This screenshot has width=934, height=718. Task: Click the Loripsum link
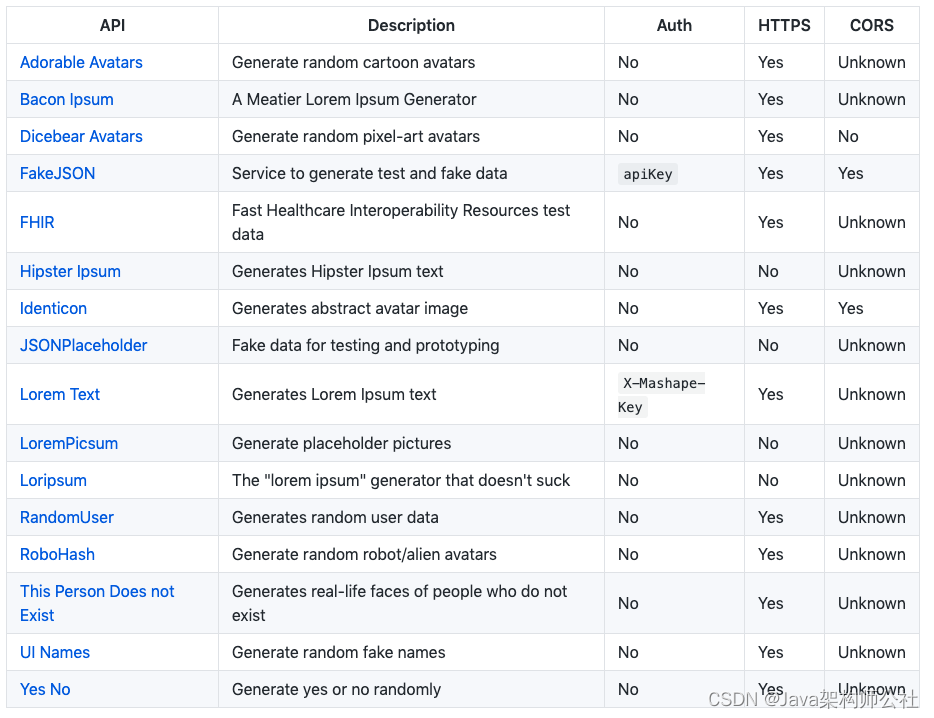53,481
